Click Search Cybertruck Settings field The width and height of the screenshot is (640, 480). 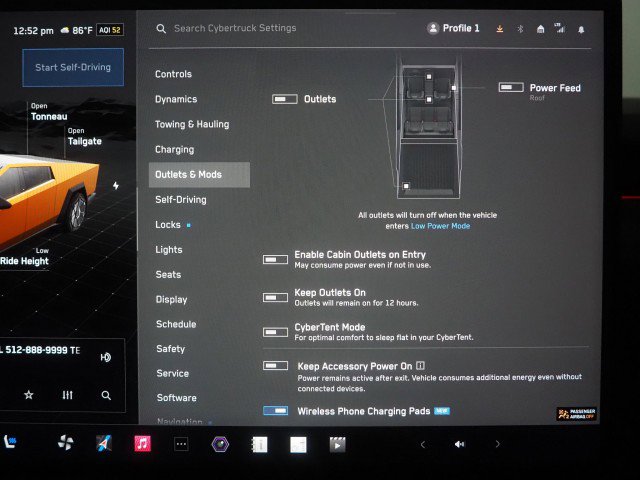235,28
